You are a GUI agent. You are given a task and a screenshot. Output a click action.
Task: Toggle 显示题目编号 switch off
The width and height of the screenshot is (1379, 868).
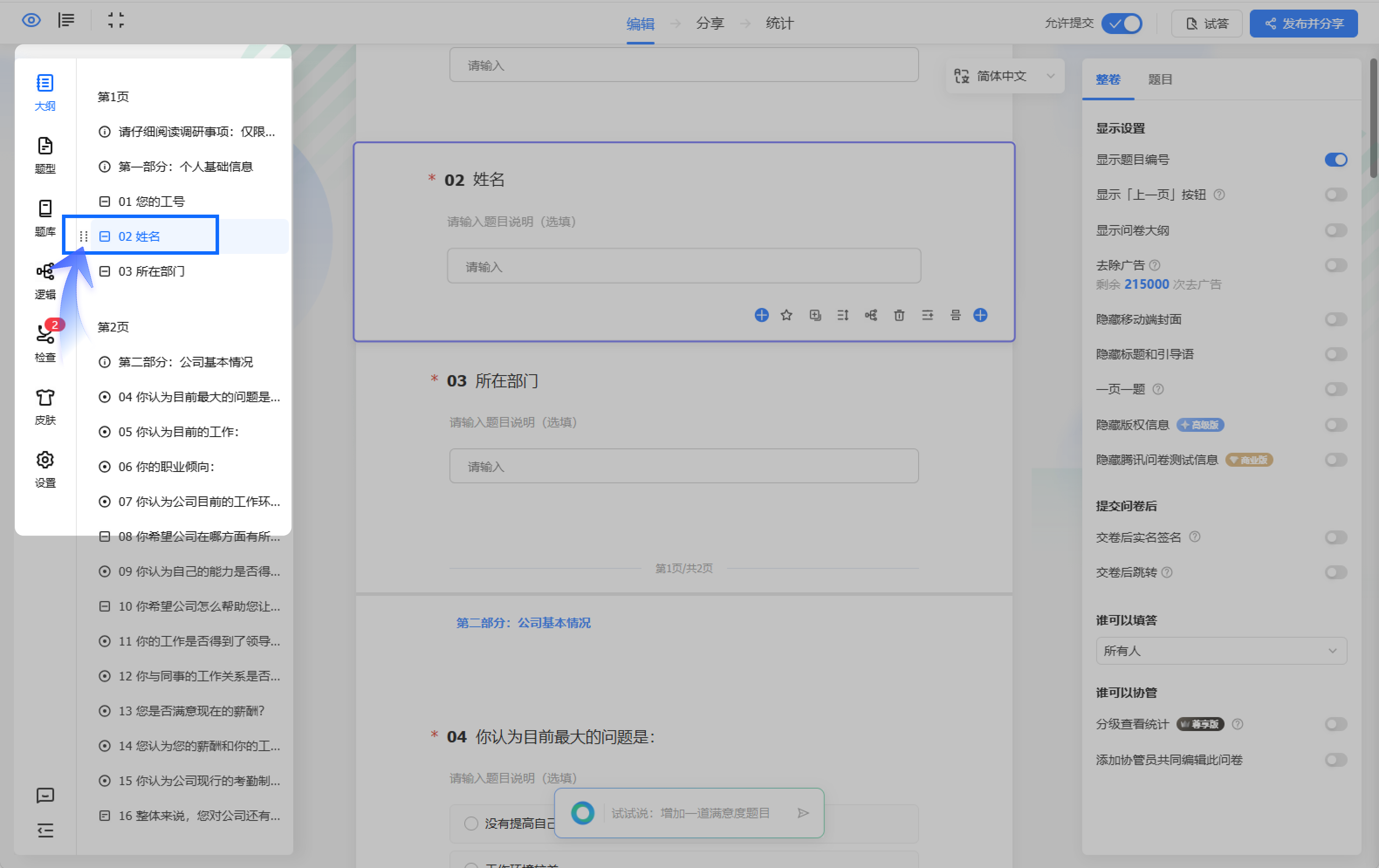point(1335,160)
